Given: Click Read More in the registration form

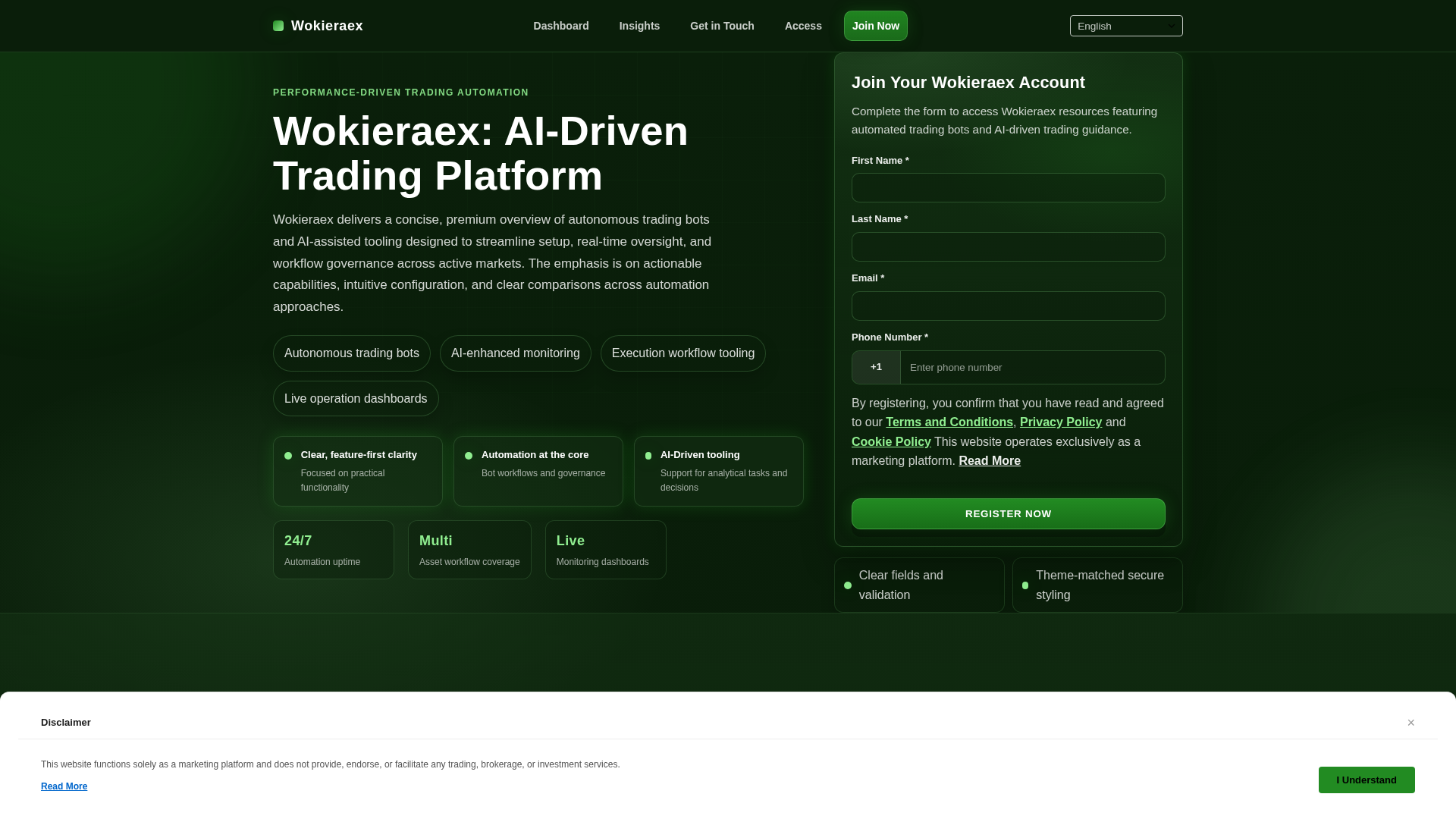Looking at the screenshot, I should pos(990,461).
